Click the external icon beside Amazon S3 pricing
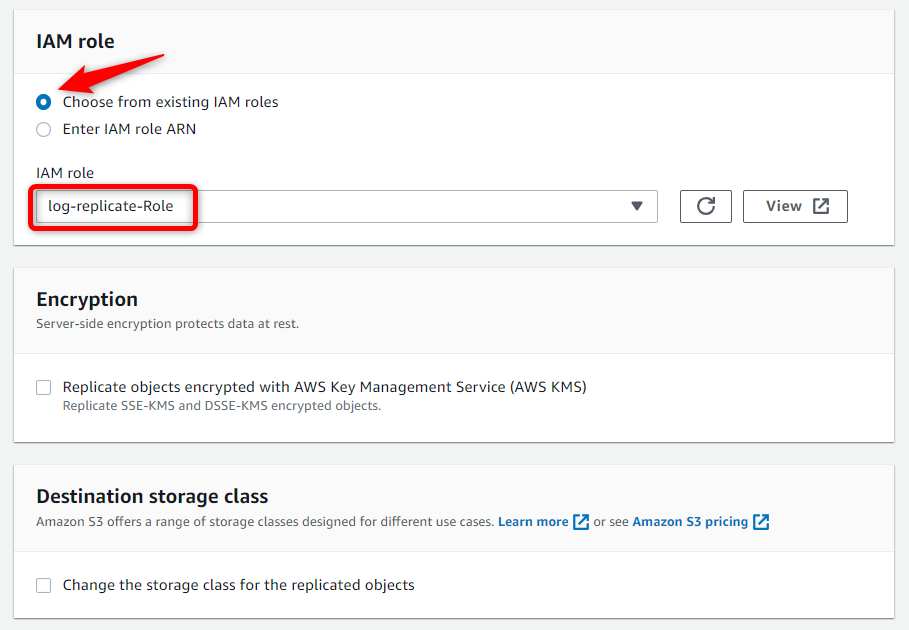The image size is (909, 630). tap(761, 522)
